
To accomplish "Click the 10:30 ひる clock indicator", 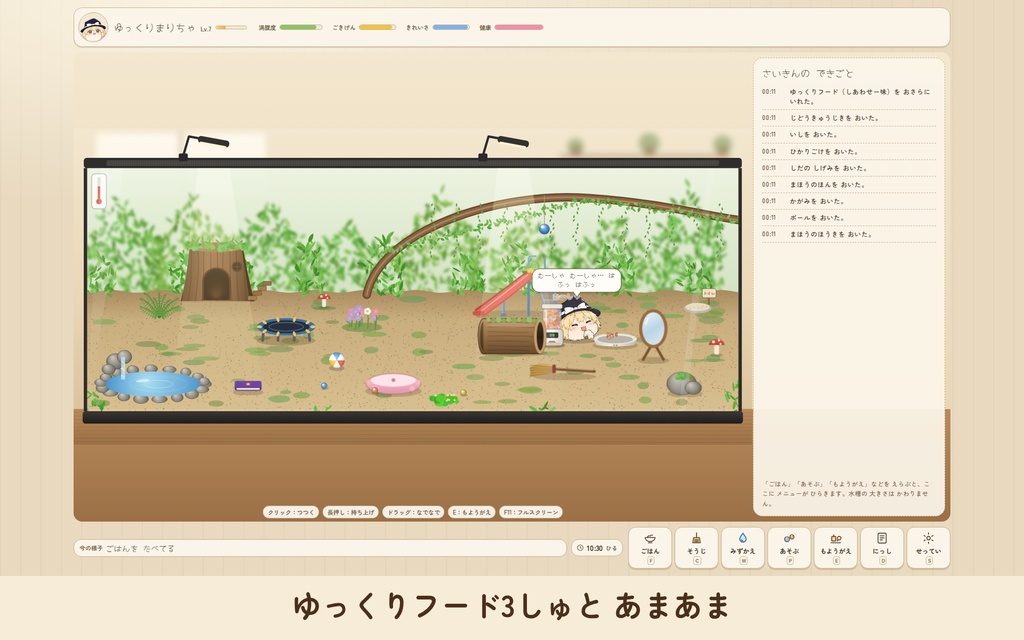I will pos(597,548).
